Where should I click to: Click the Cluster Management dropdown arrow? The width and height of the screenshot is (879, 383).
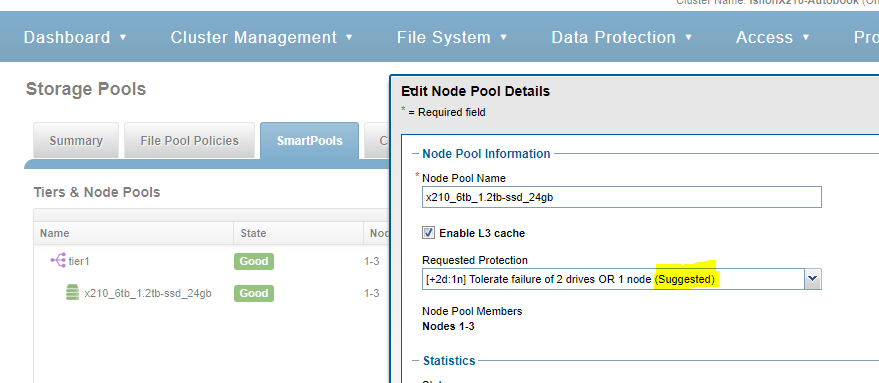(x=349, y=38)
